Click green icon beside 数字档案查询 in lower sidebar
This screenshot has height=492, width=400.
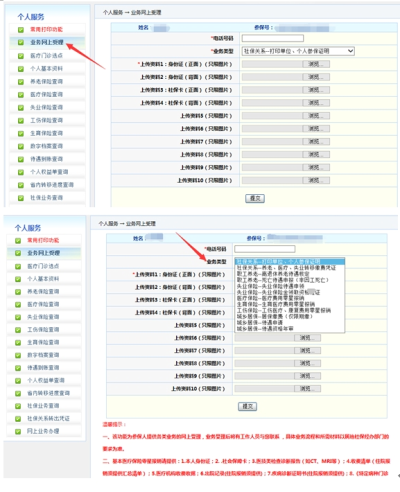[18, 355]
